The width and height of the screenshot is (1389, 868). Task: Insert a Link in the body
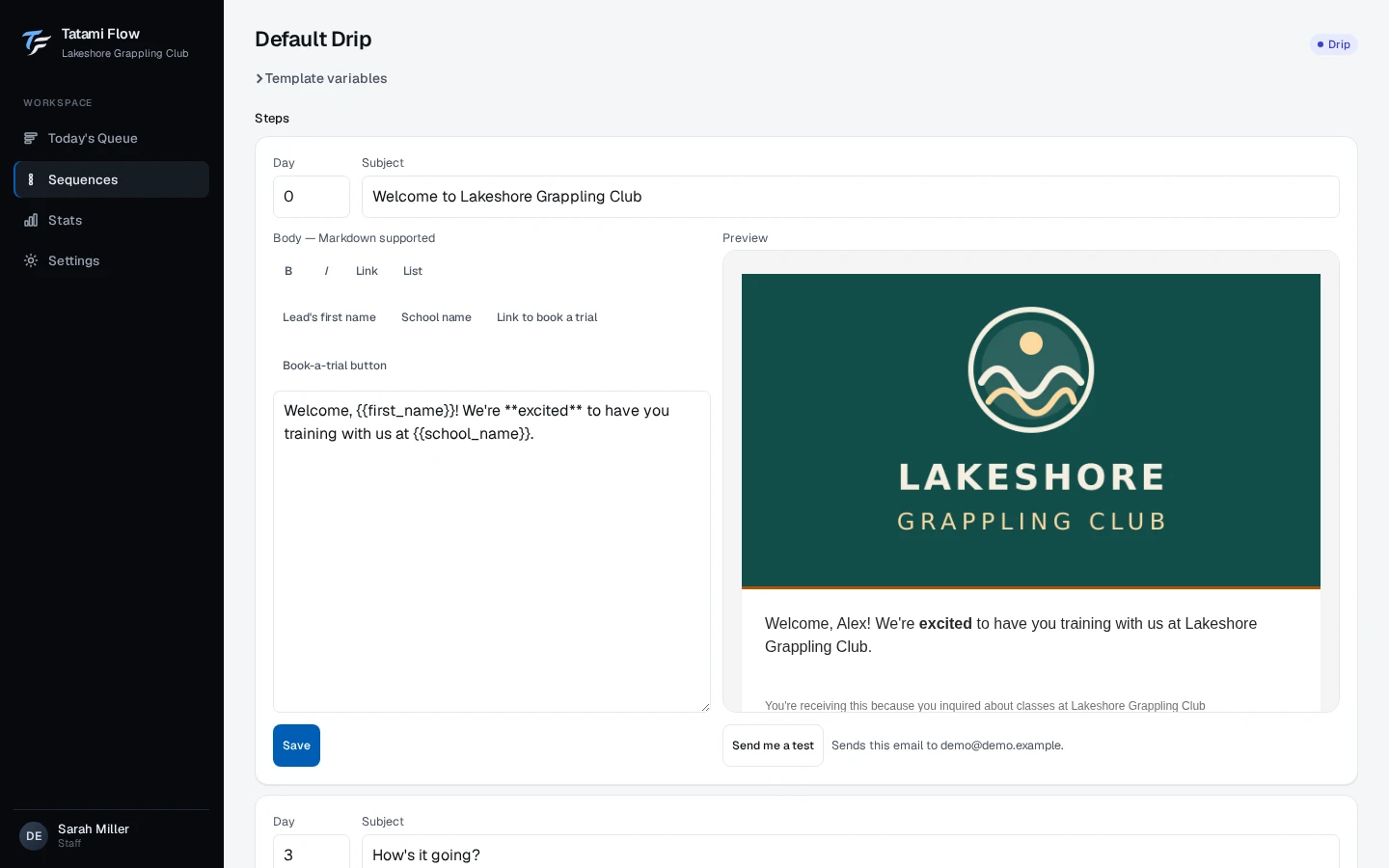(x=367, y=271)
